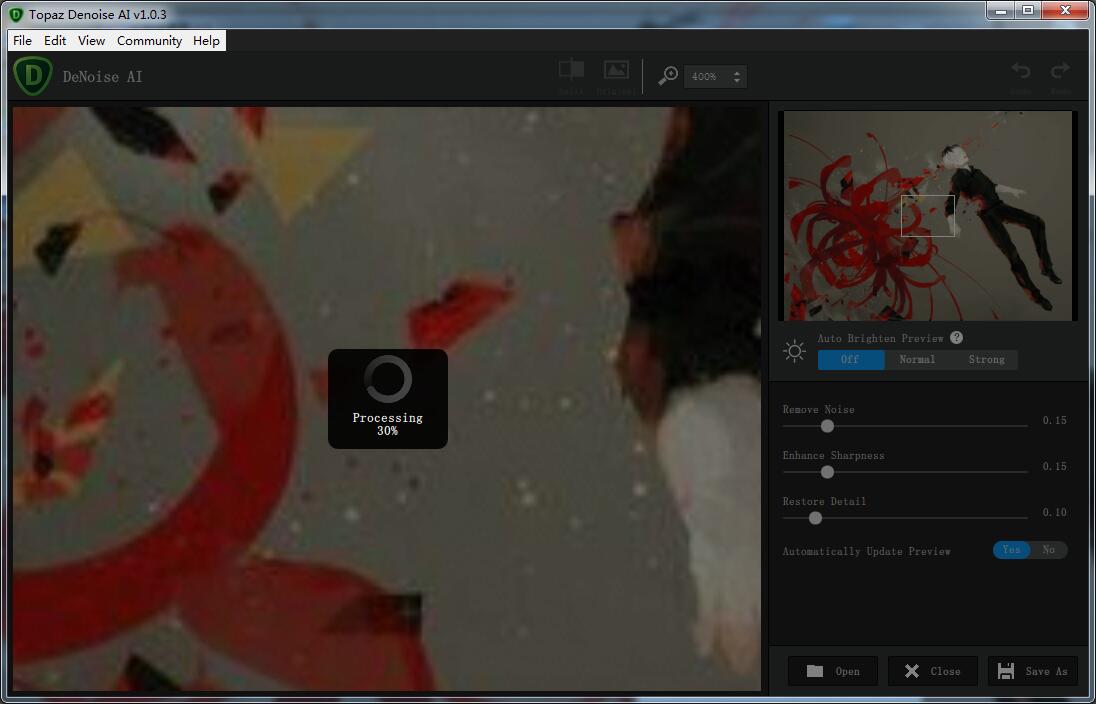
Task: Click the Open button
Action: tap(833, 671)
